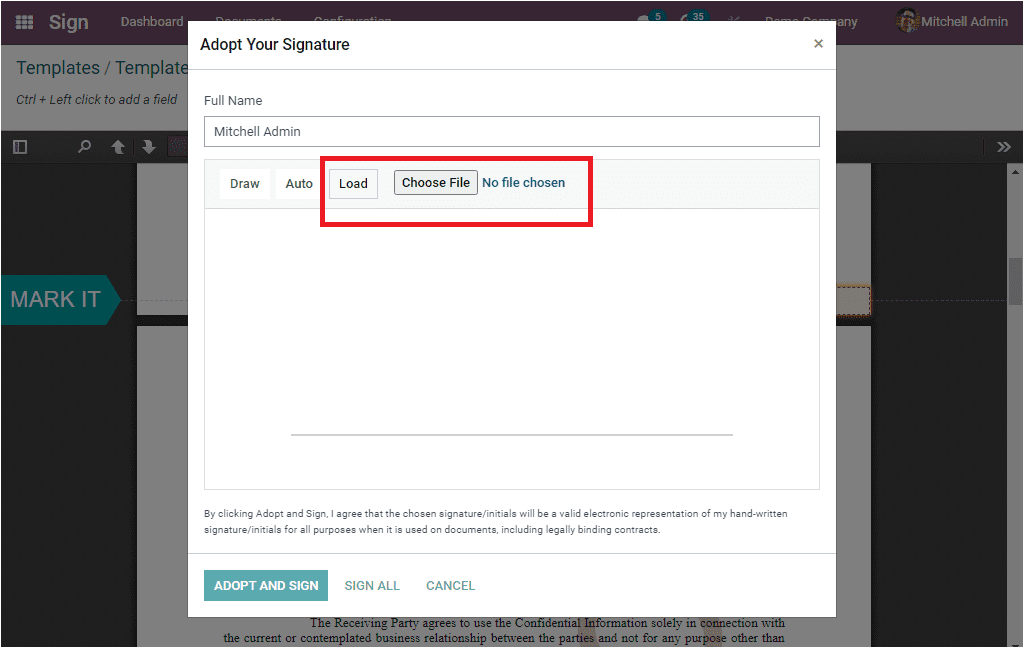The image size is (1024, 648).
Task: Expand PDF tools double-chevron icon
Action: (x=1004, y=147)
